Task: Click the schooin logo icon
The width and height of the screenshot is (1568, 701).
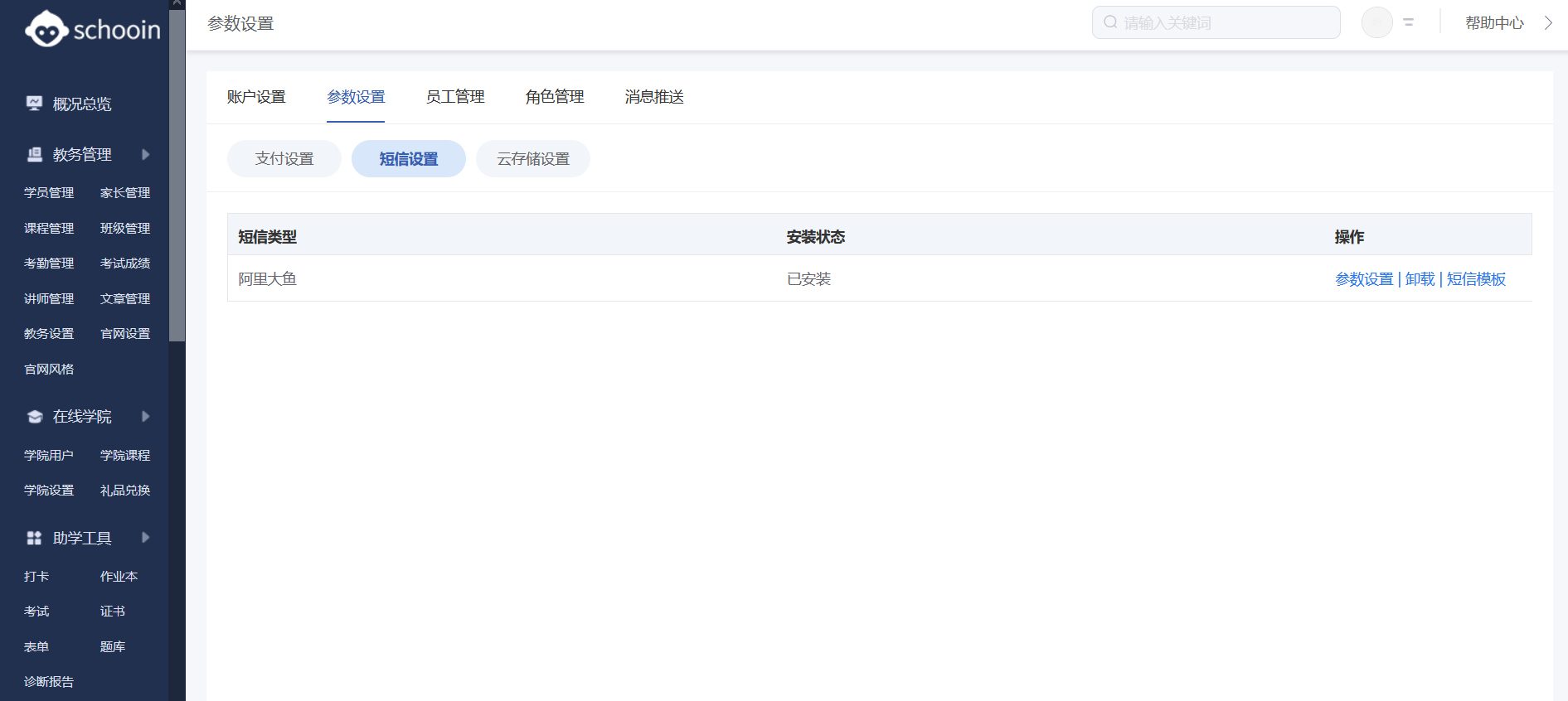Action: 46,30
